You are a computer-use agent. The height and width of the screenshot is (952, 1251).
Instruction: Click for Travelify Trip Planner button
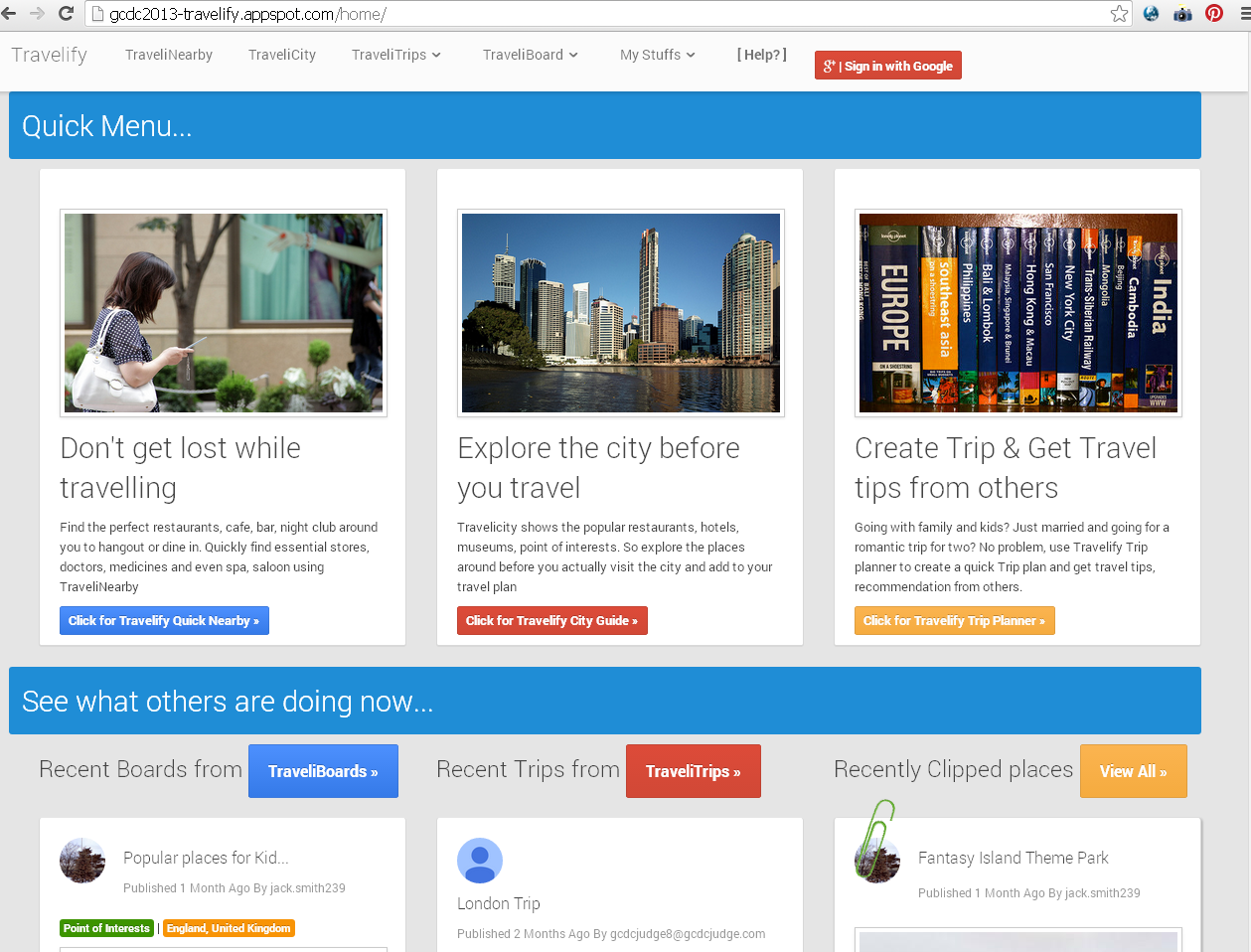pyautogui.click(x=955, y=620)
